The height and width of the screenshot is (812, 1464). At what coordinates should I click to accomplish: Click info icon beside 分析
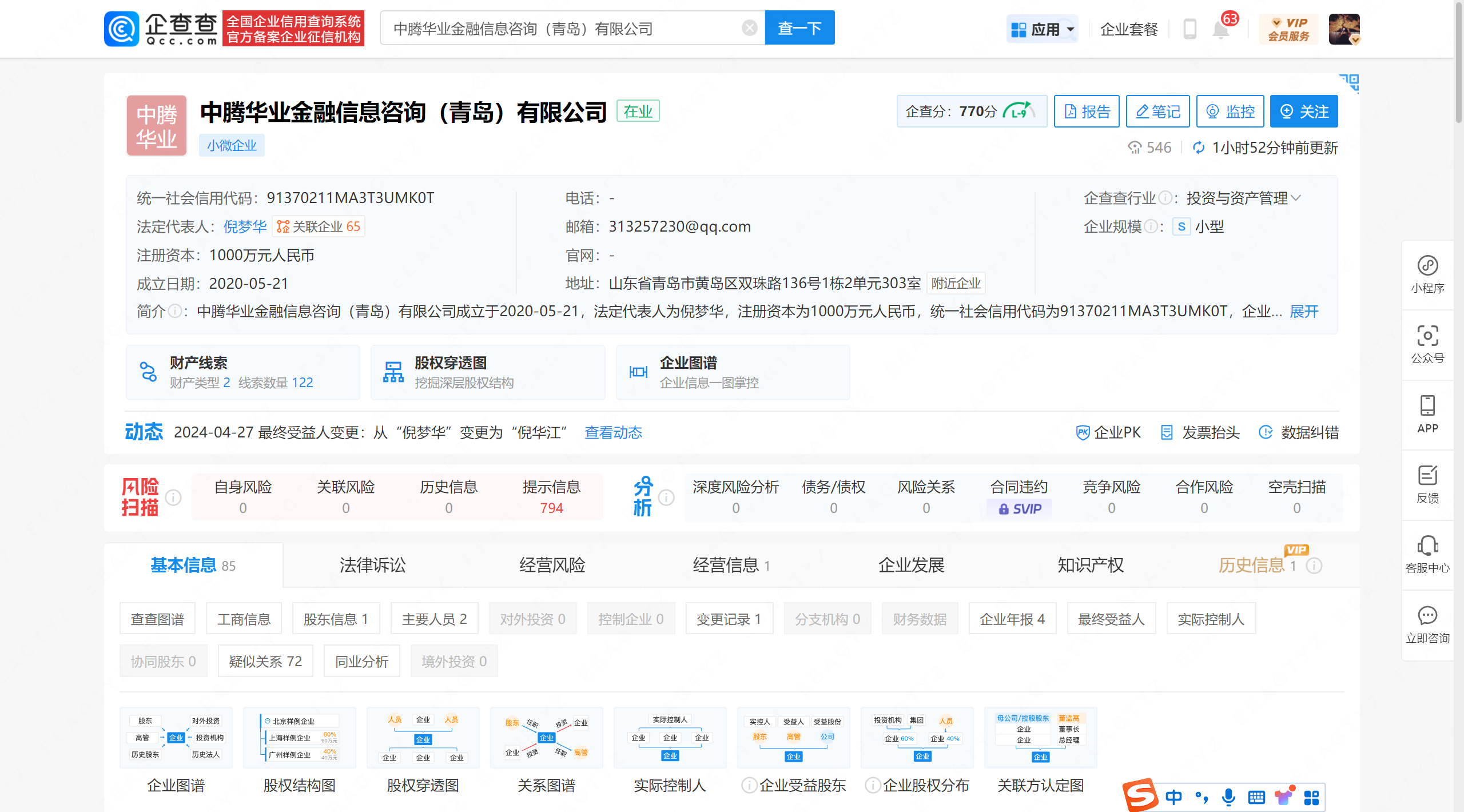pos(666,497)
